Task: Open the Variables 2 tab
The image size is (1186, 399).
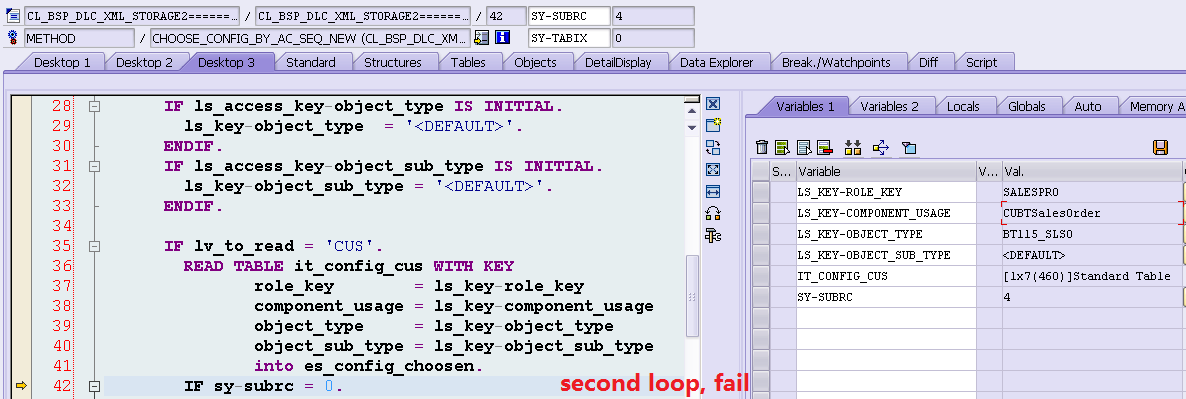Action: coord(890,107)
